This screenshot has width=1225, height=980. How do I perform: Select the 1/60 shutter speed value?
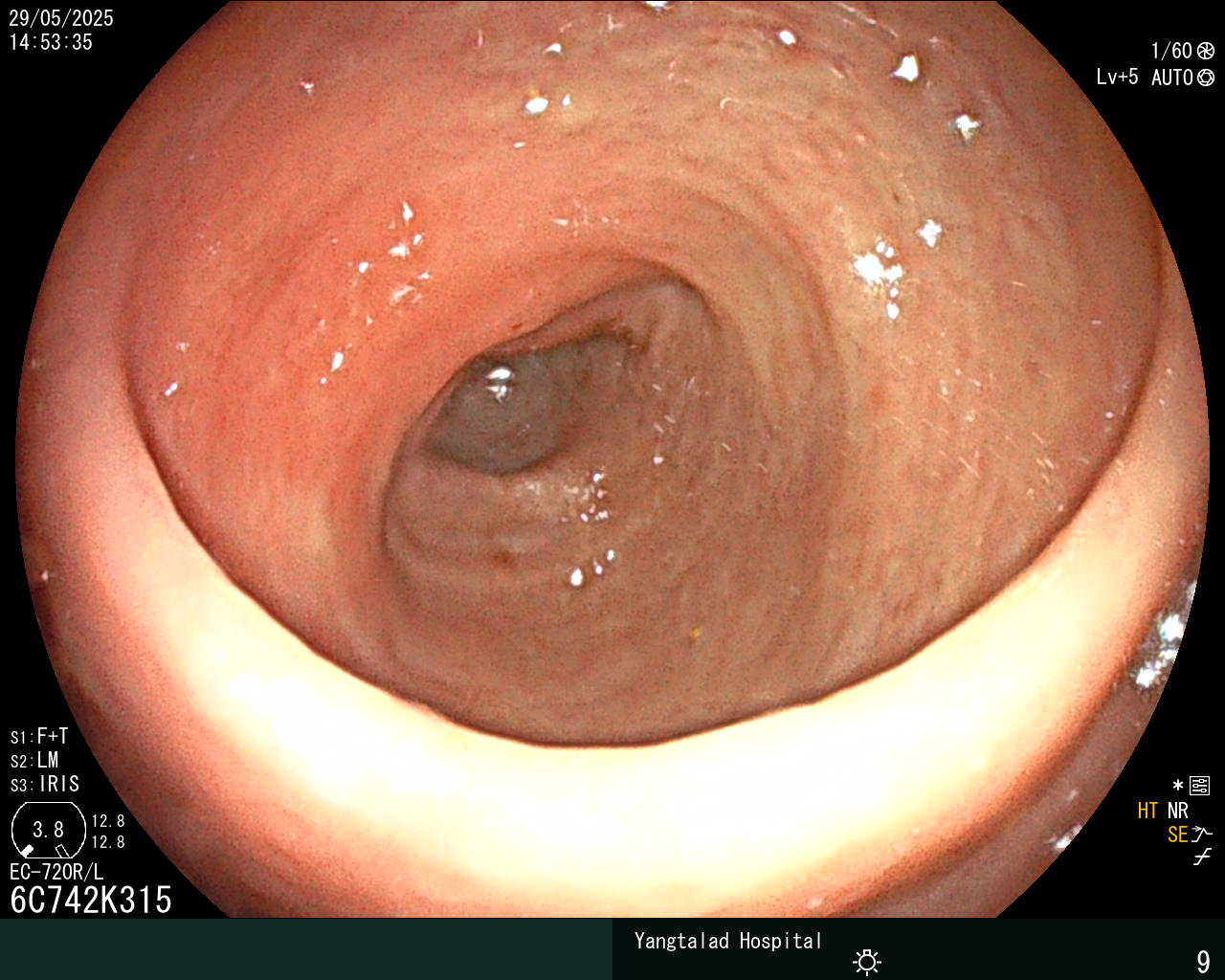[1171, 51]
